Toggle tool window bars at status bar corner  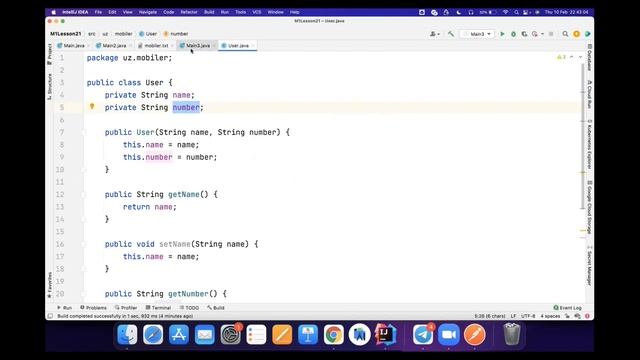click(50, 316)
